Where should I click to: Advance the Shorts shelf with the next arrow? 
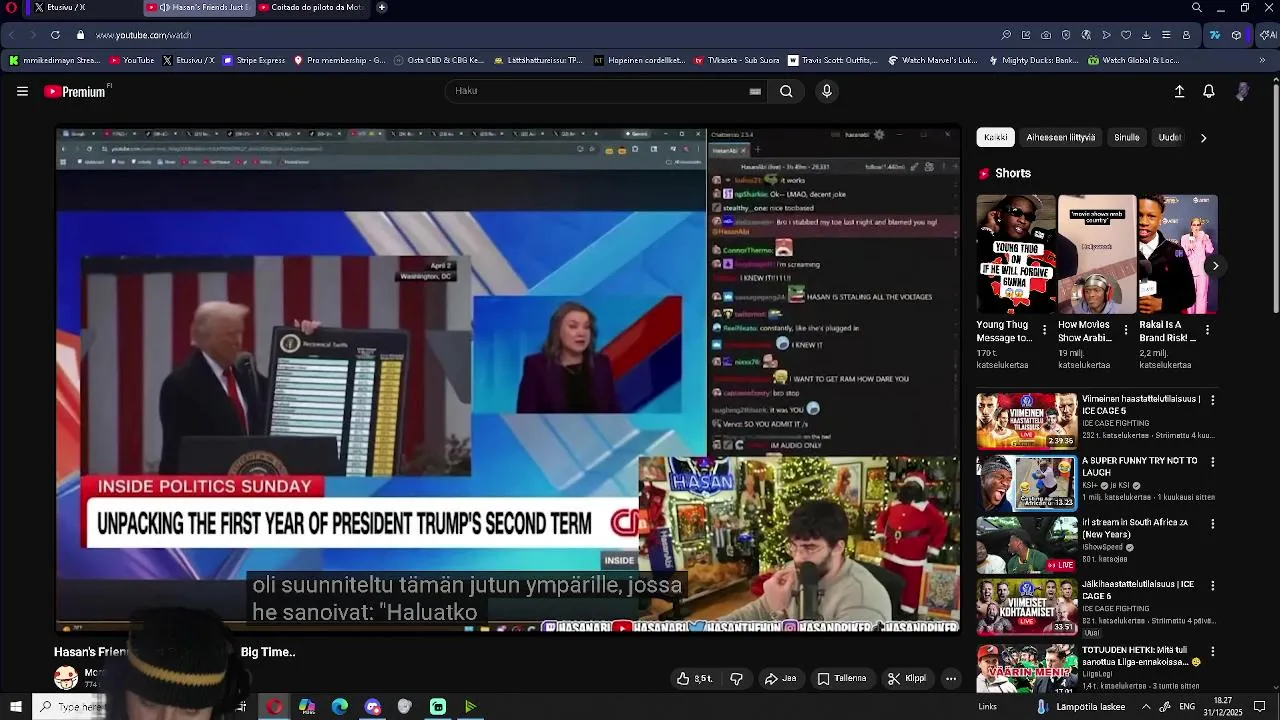click(x=1215, y=265)
